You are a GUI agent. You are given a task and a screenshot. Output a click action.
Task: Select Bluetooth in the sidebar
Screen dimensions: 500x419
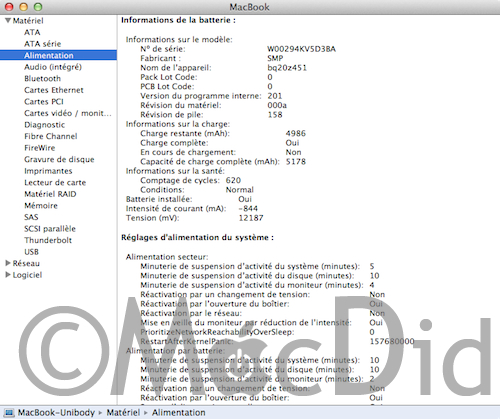click(x=43, y=79)
